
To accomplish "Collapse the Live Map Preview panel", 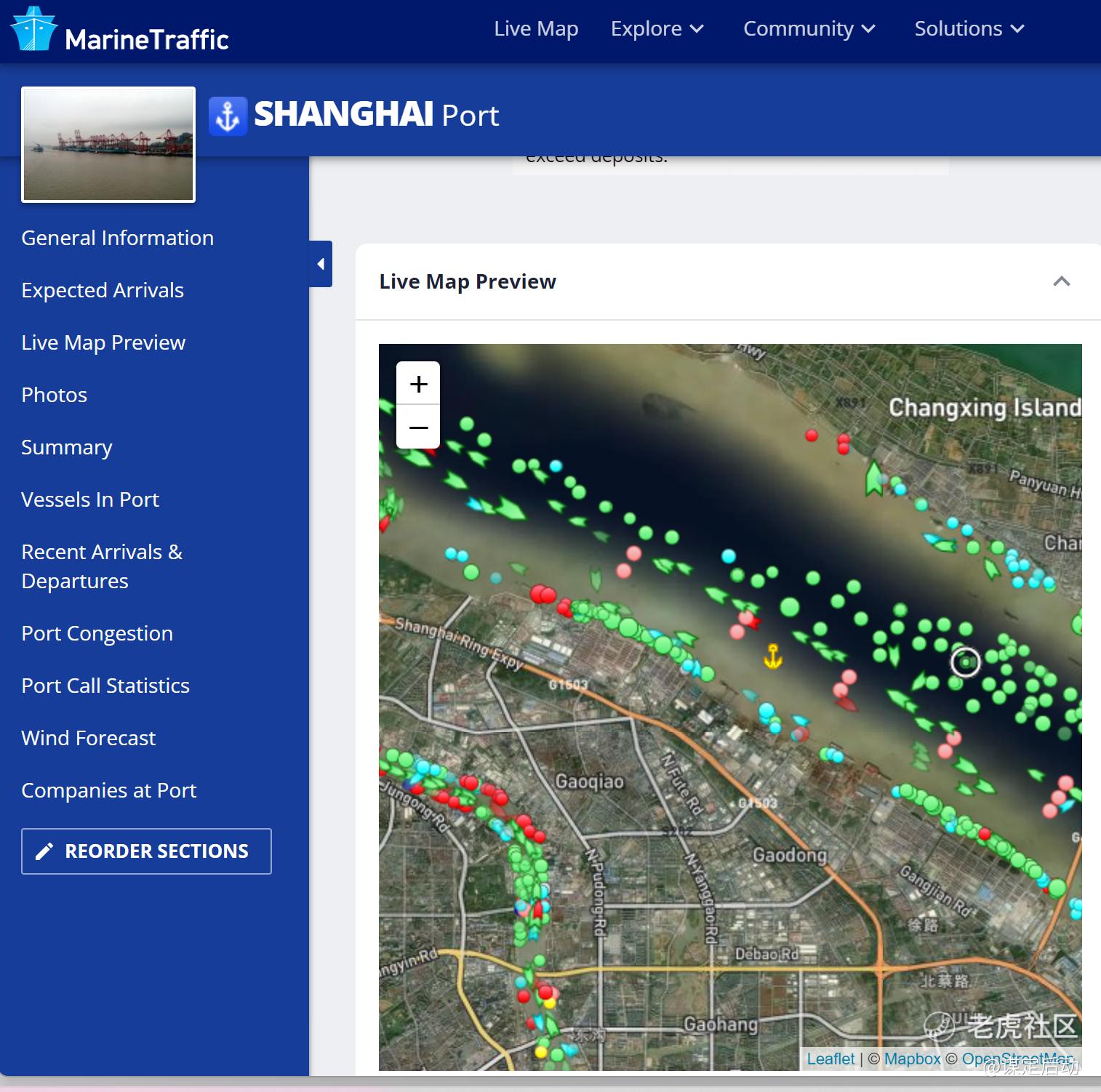I will pyautogui.click(x=1061, y=281).
